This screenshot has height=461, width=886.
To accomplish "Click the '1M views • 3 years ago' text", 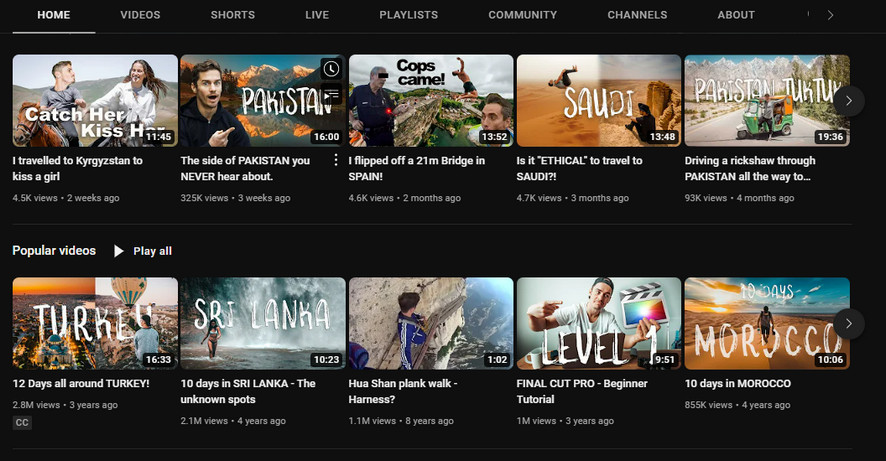I will point(565,421).
